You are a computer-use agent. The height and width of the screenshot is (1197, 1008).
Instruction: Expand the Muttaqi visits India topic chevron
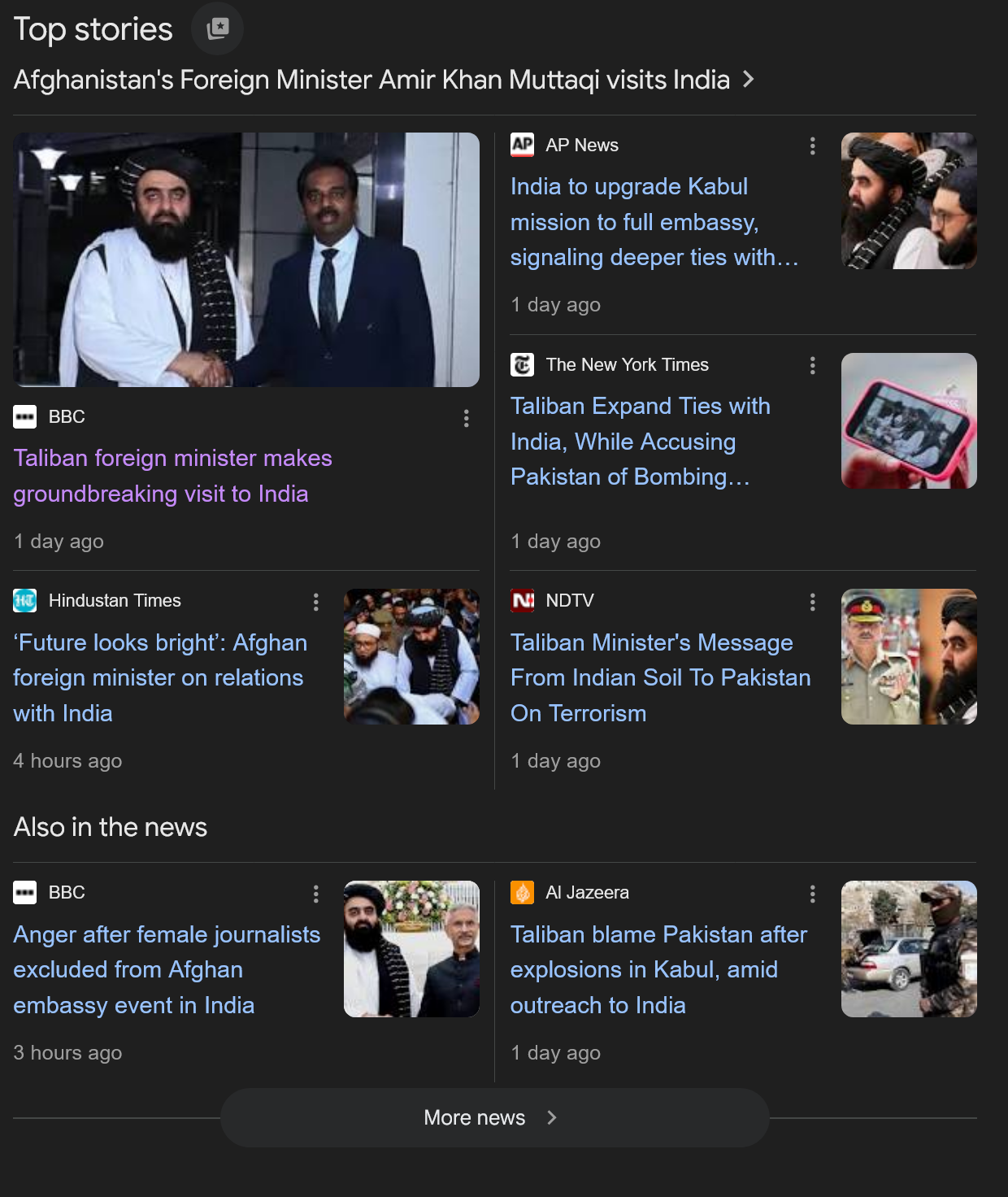pyautogui.click(x=749, y=80)
